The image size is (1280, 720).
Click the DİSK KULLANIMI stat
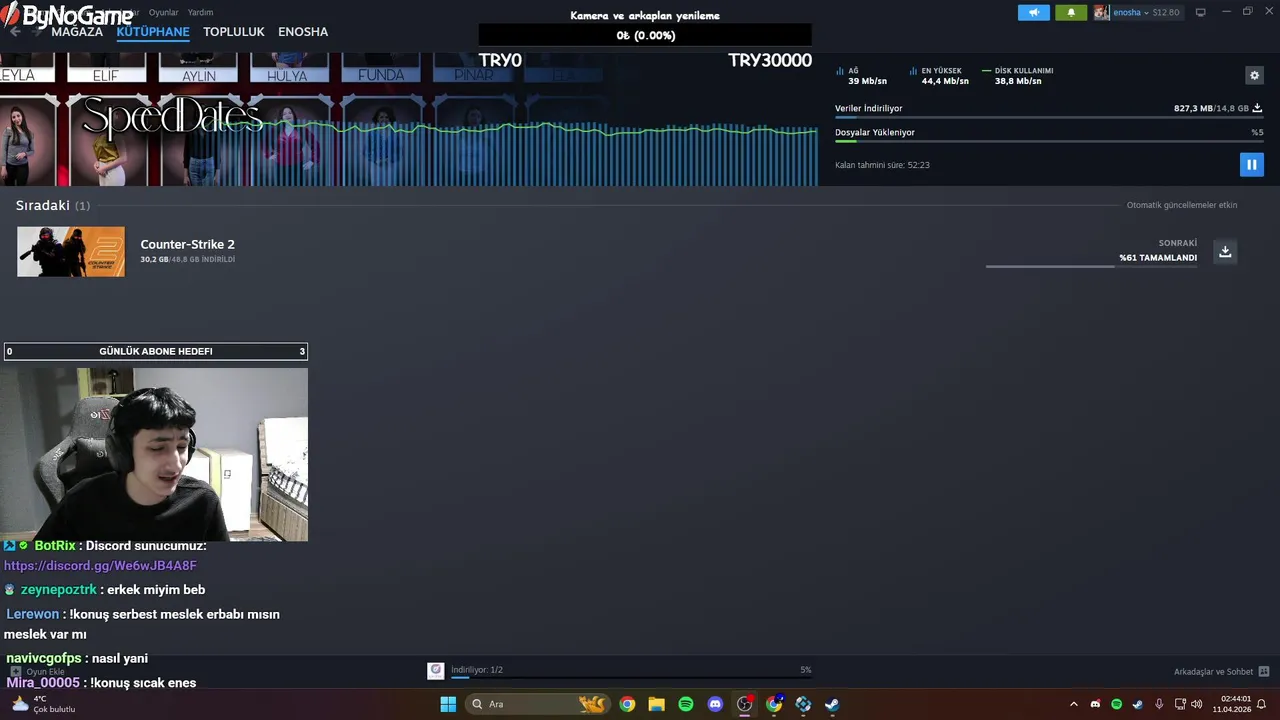(1018, 76)
